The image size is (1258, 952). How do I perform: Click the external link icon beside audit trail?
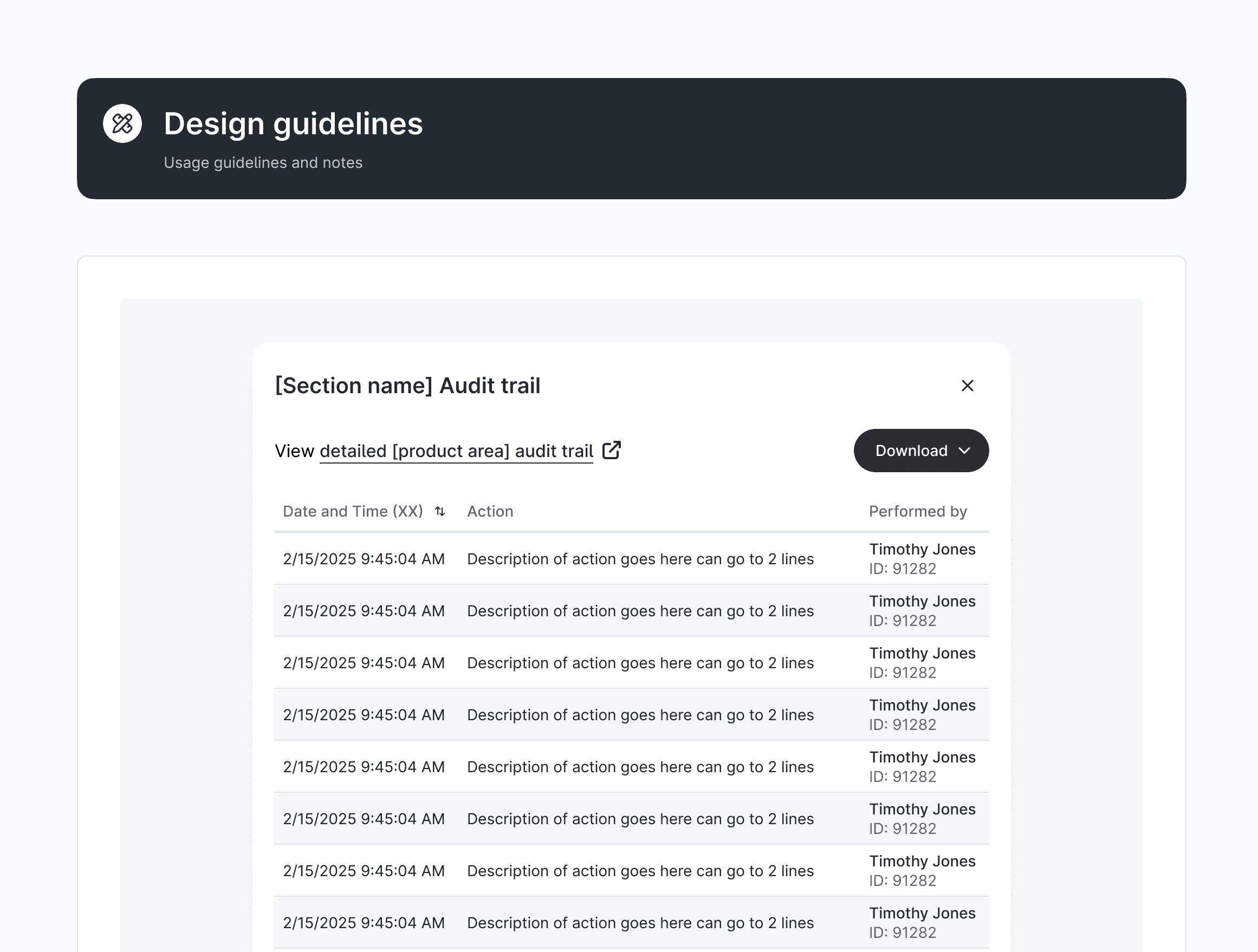pos(611,450)
